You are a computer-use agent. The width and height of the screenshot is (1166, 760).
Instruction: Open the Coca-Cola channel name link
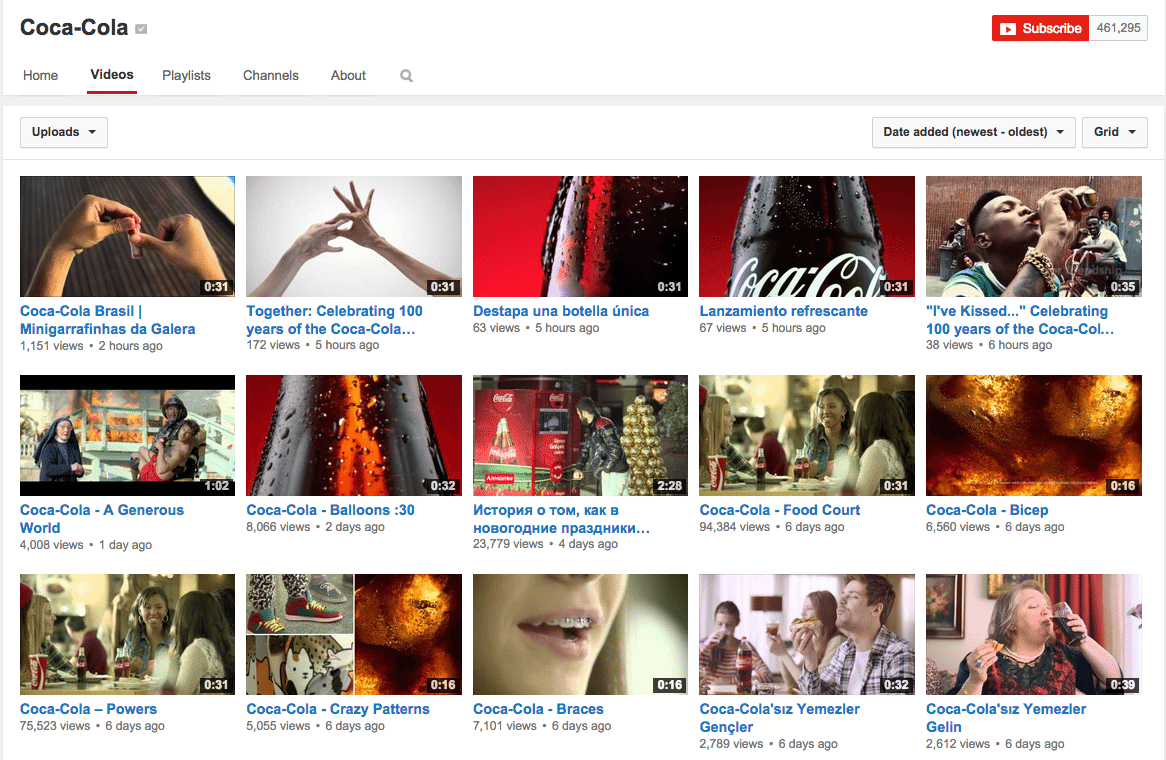(73, 27)
